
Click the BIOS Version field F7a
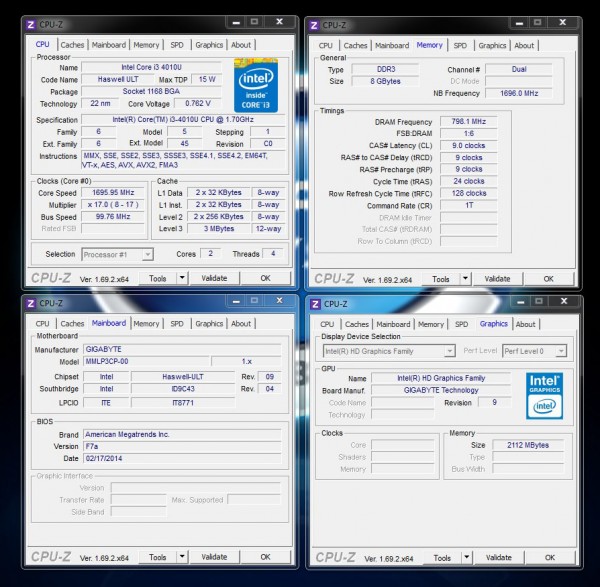pyautogui.click(x=182, y=447)
